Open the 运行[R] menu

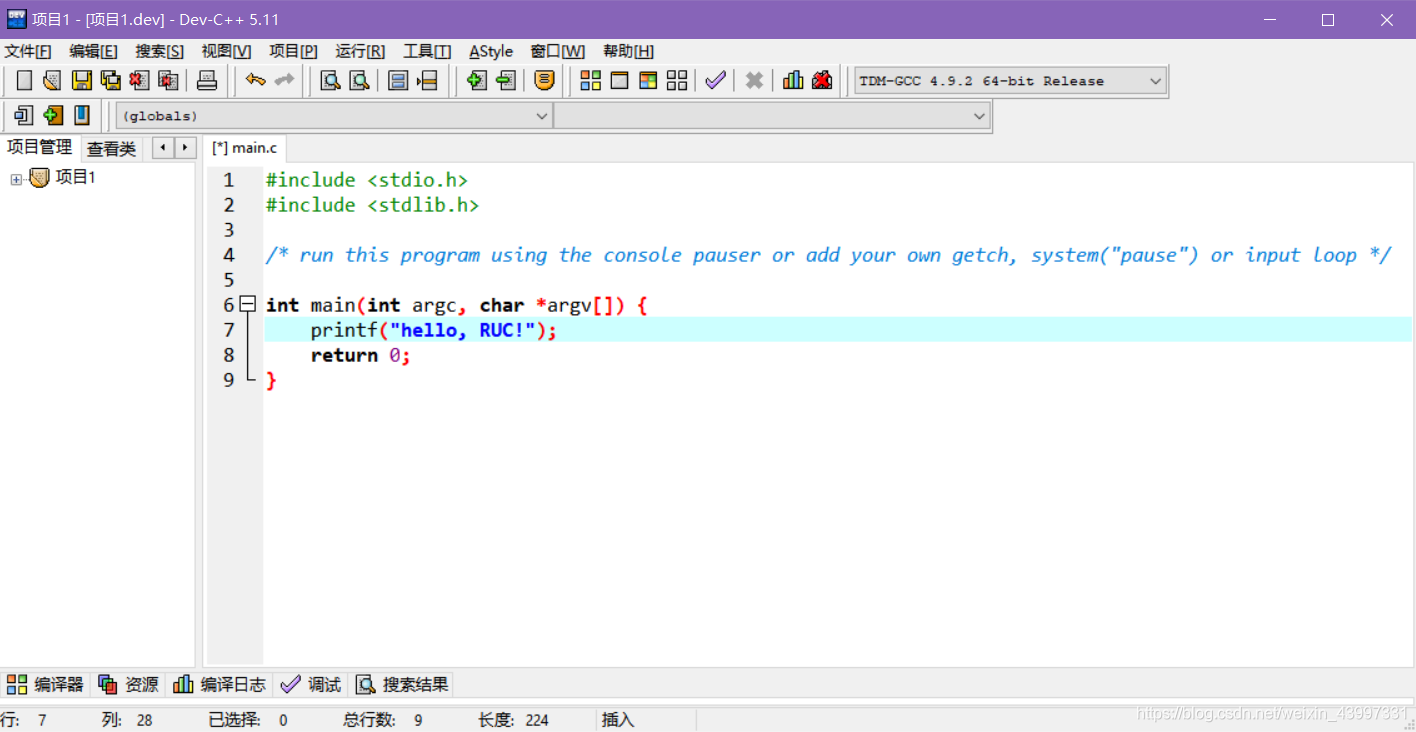360,51
